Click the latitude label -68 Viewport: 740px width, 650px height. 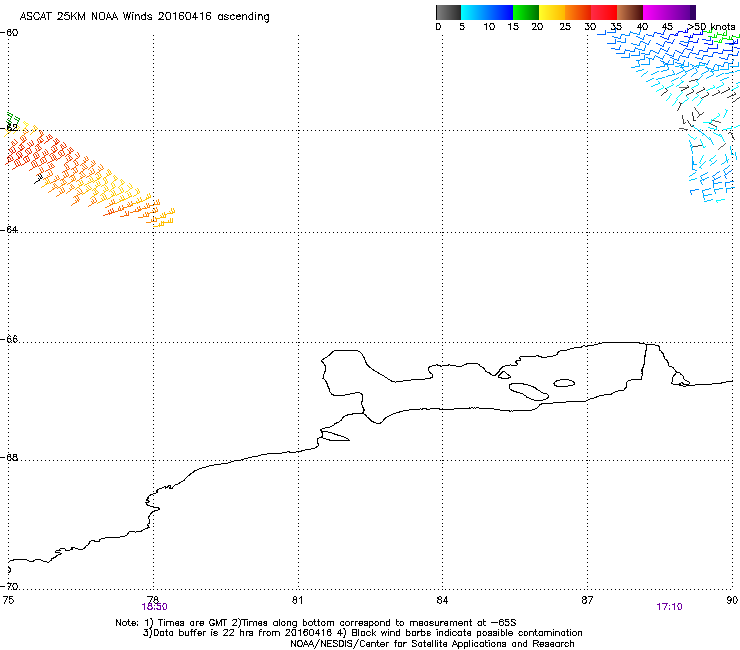[9, 457]
